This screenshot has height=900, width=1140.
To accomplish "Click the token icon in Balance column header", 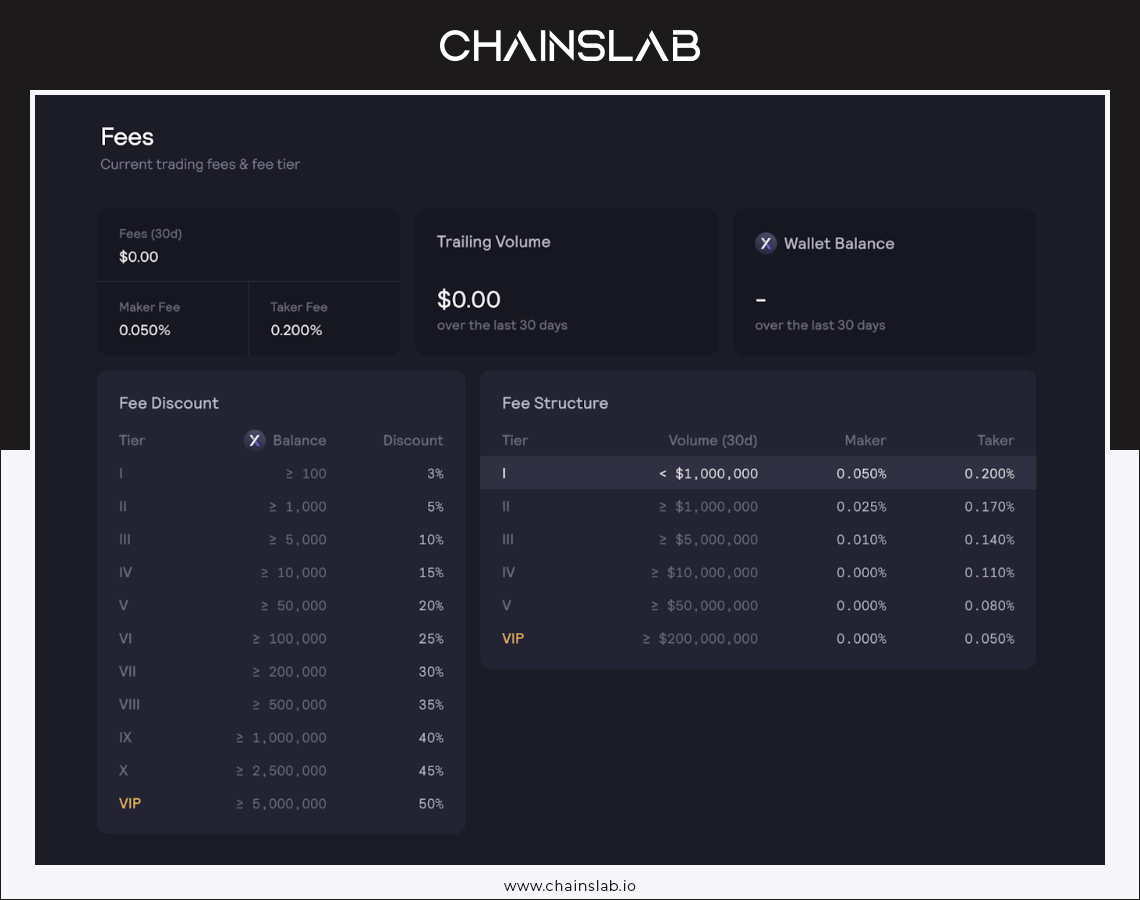I will 255,440.
